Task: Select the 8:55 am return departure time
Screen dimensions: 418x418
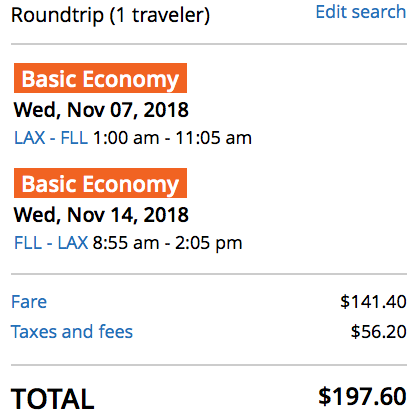Action: point(126,243)
